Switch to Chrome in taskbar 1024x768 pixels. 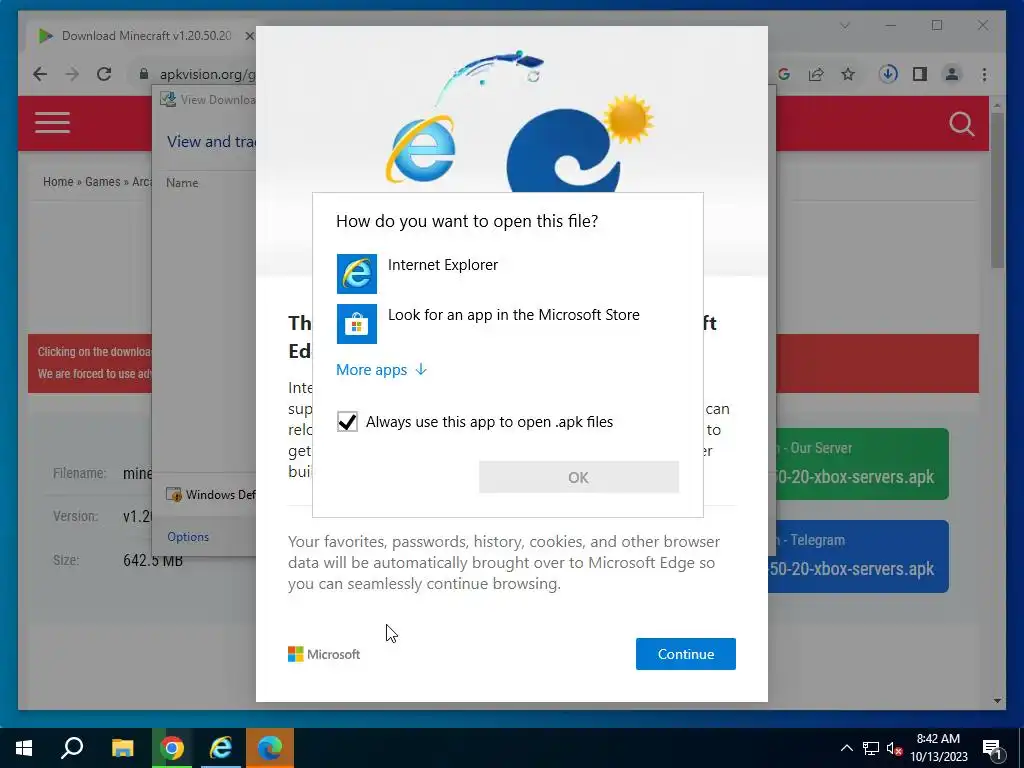172,748
